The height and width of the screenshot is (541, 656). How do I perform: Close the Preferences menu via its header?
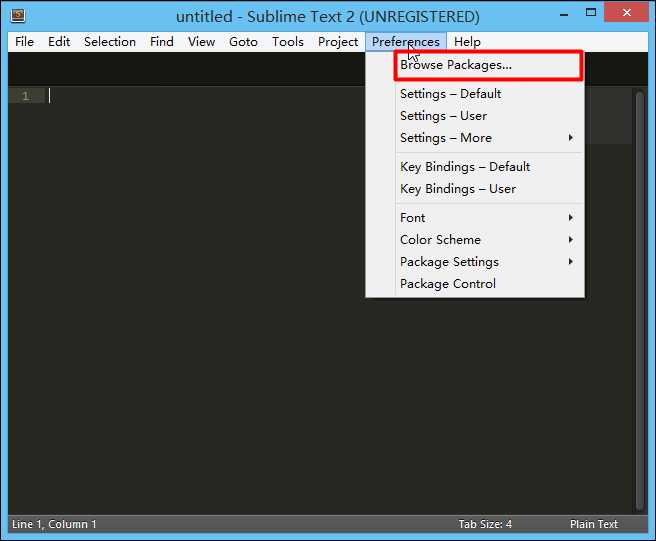(x=406, y=42)
